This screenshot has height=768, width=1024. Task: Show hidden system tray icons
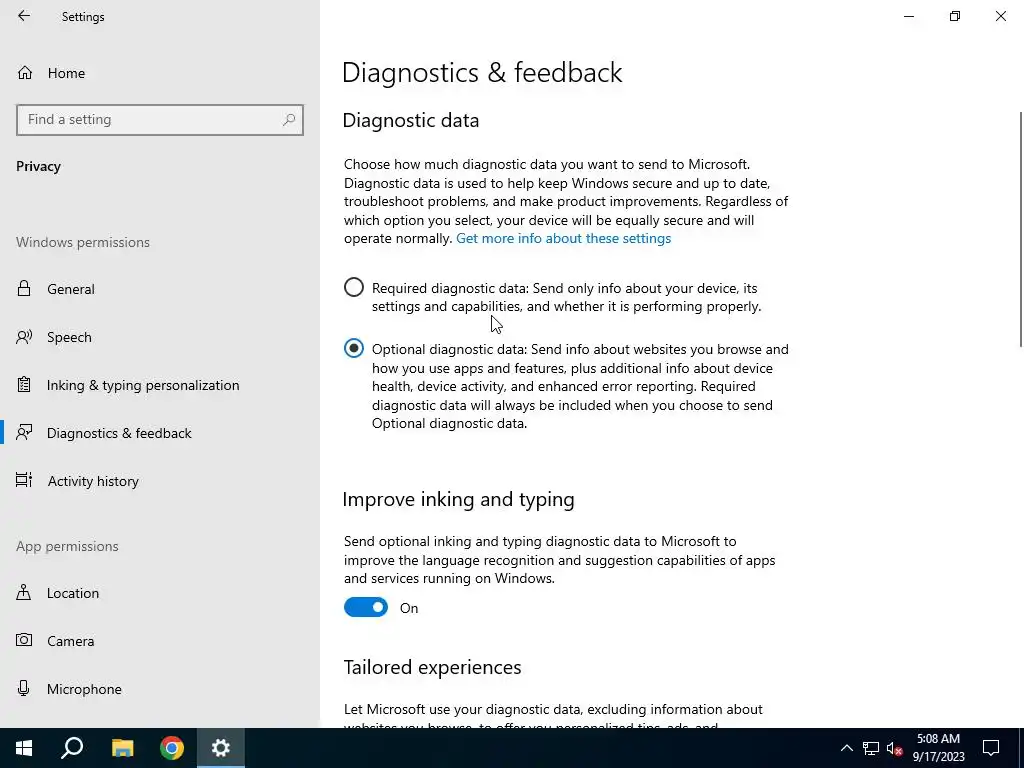(x=846, y=748)
